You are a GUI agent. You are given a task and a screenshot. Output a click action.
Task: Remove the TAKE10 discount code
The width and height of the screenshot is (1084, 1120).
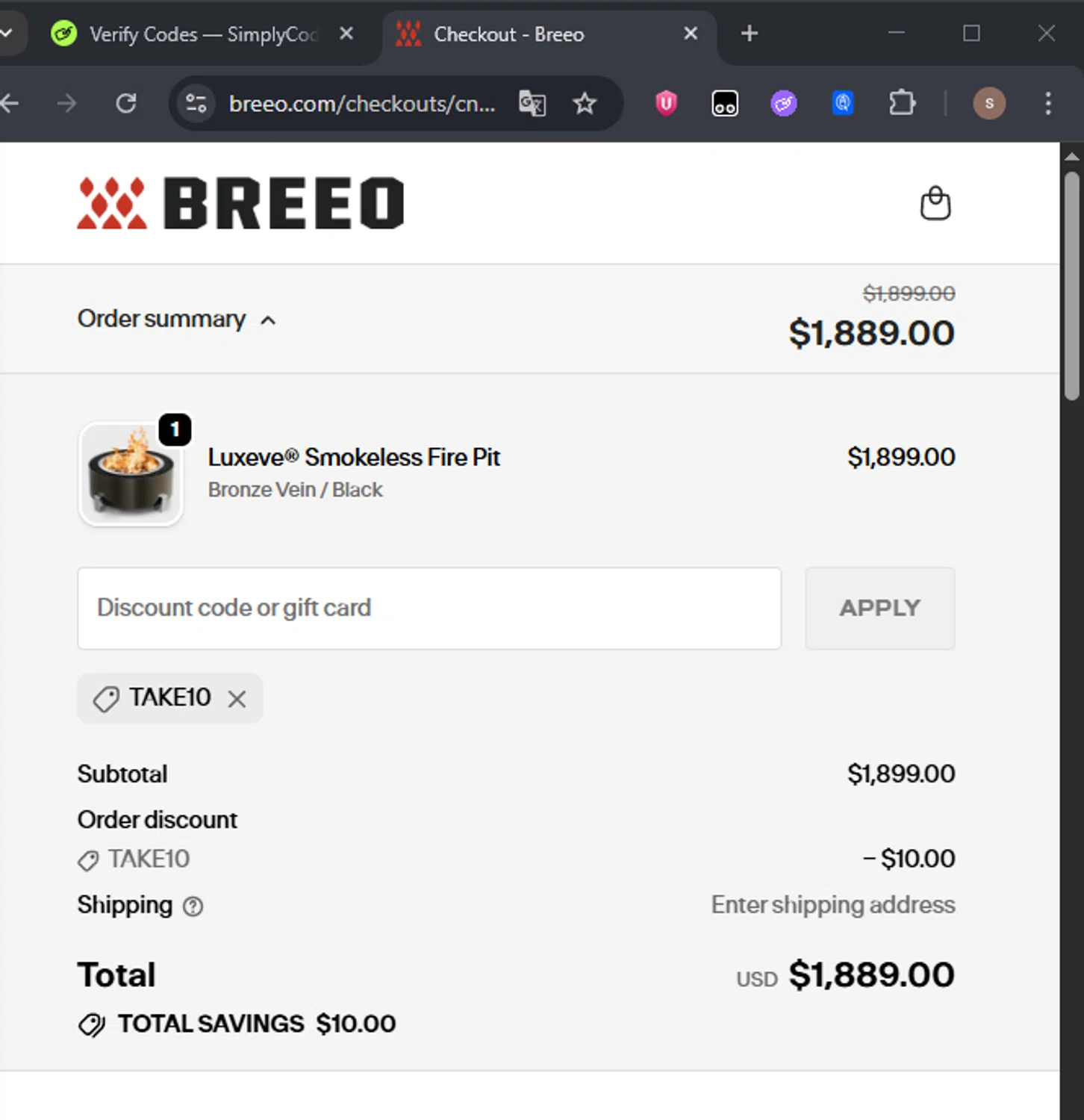point(237,699)
